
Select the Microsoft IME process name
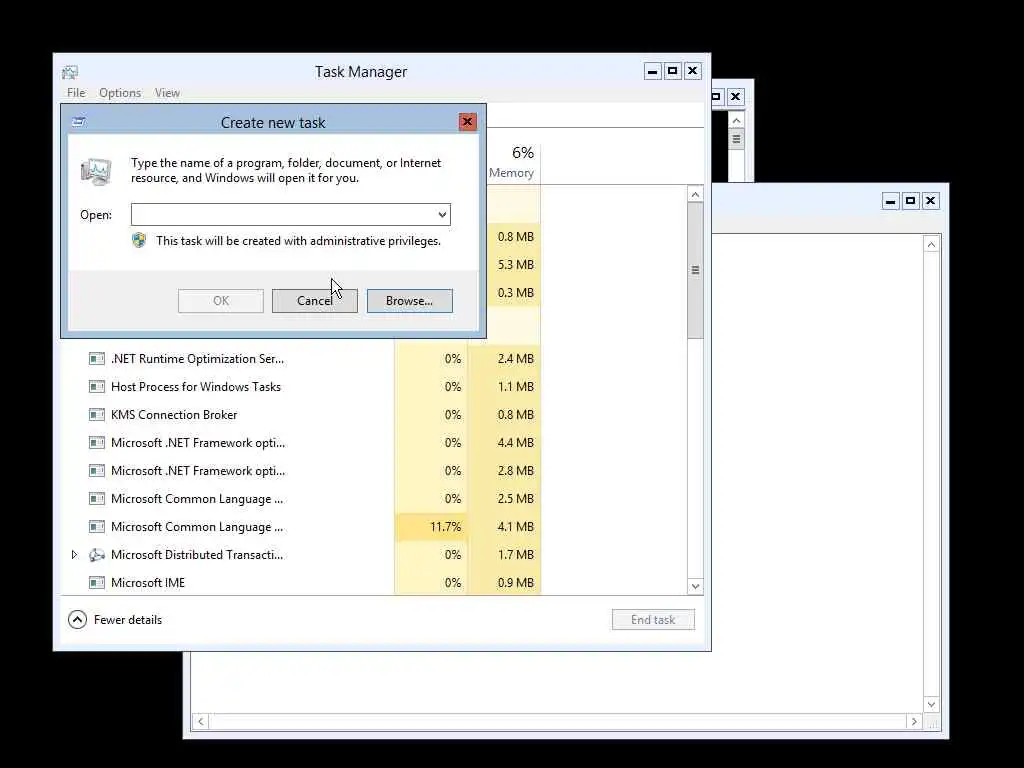148,583
